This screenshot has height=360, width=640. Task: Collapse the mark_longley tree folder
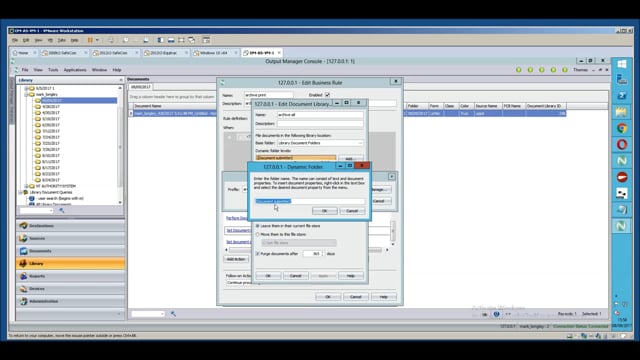pos(26,94)
